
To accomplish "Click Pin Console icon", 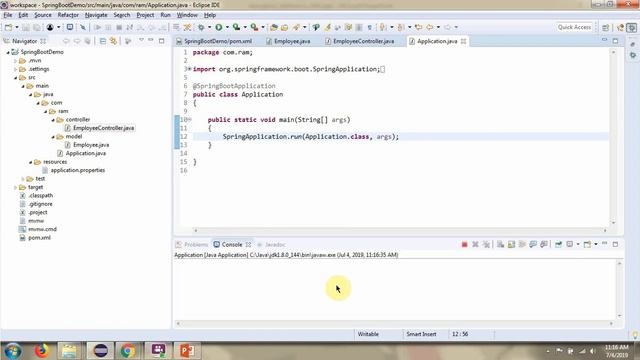I will (x=558, y=244).
